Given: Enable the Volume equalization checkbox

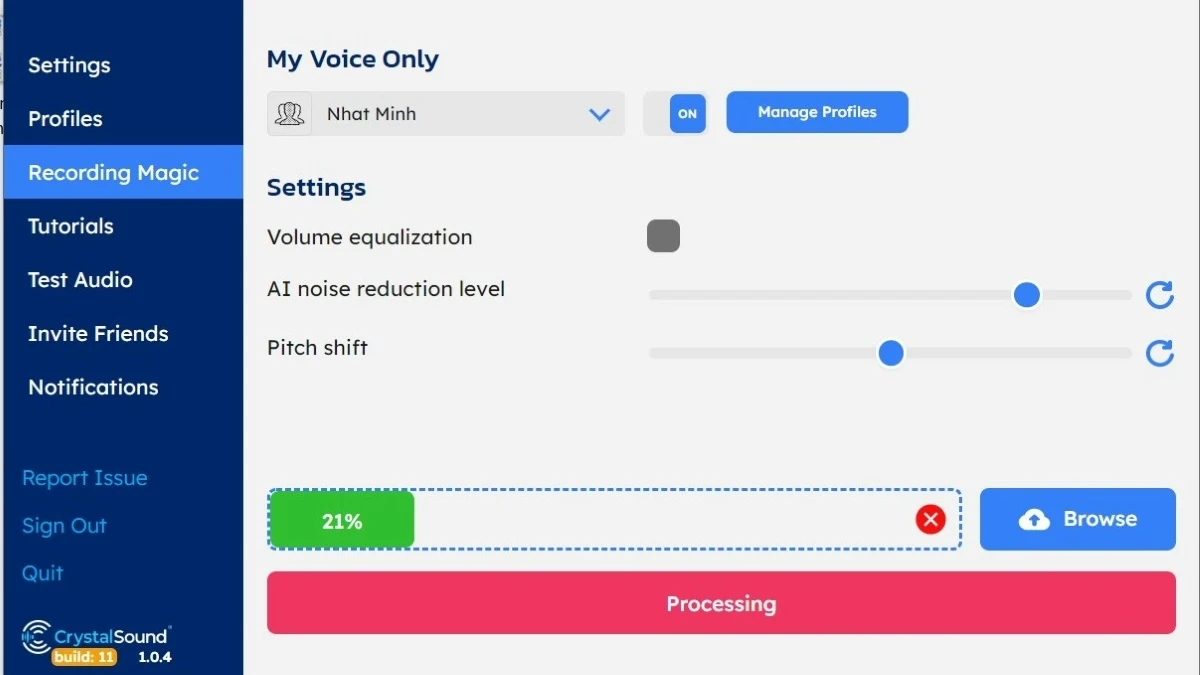Looking at the screenshot, I should pyautogui.click(x=663, y=237).
